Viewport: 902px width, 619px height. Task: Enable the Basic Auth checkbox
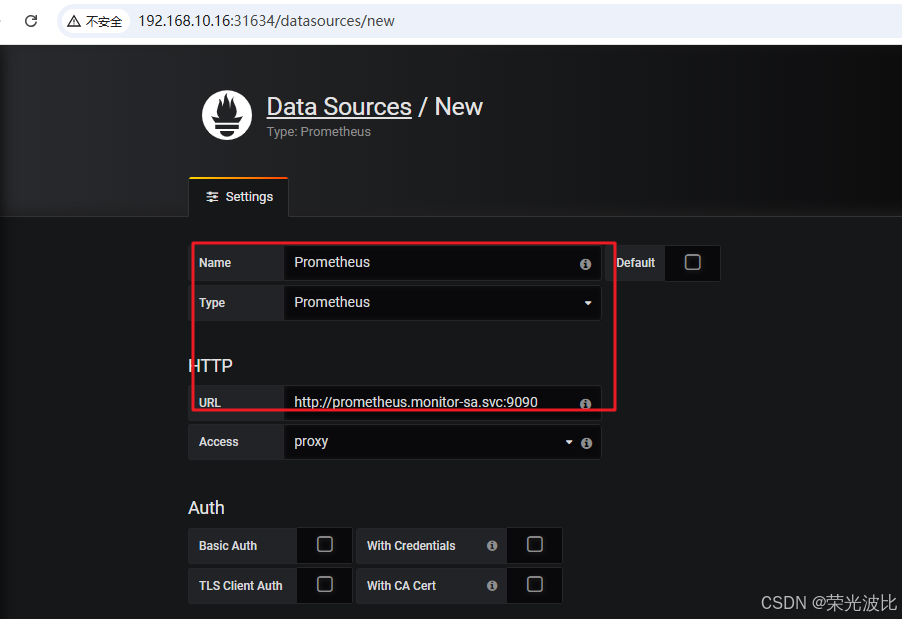click(x=324, y=544)
